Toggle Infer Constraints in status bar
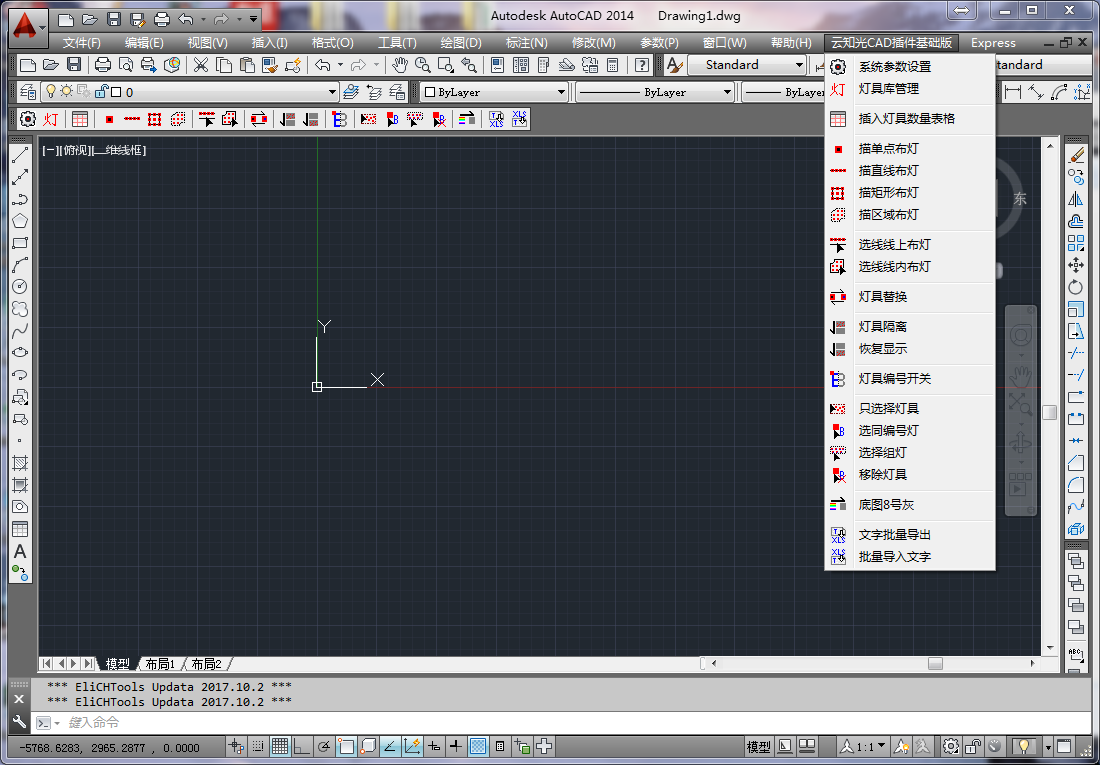 click(x=236, y=746)
